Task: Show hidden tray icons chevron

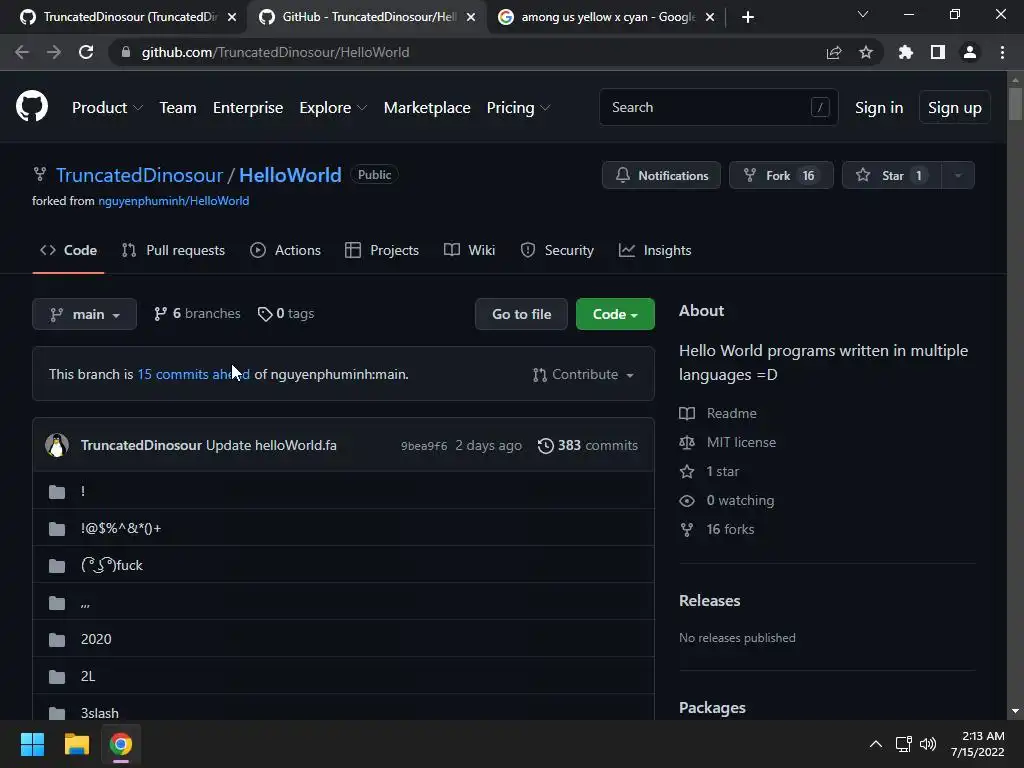Action: (876, 744)
